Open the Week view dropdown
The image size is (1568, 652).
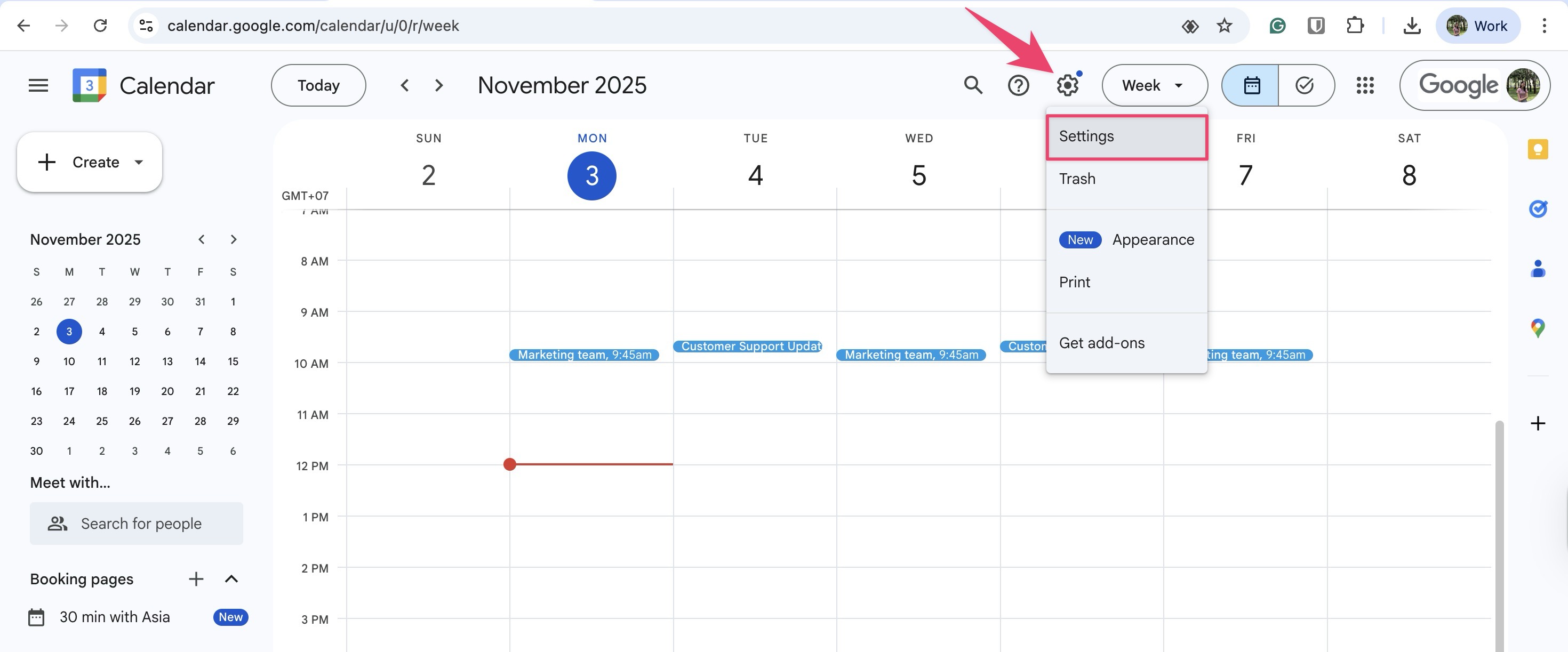[1154, 85]
